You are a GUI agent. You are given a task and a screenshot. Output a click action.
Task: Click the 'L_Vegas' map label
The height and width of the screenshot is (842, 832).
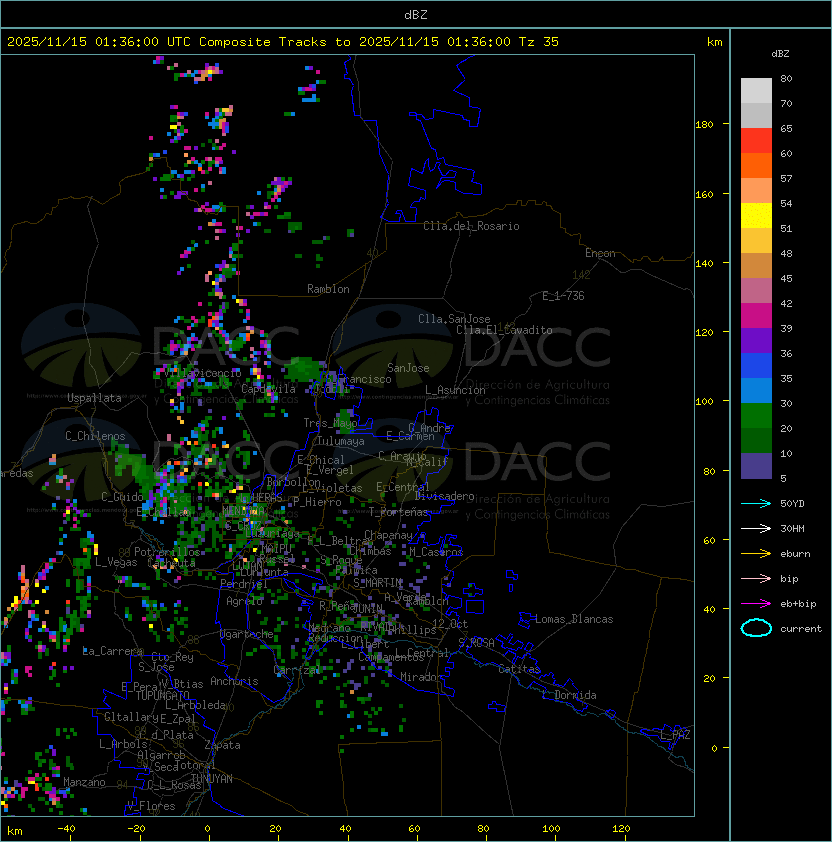click(116, 562)
